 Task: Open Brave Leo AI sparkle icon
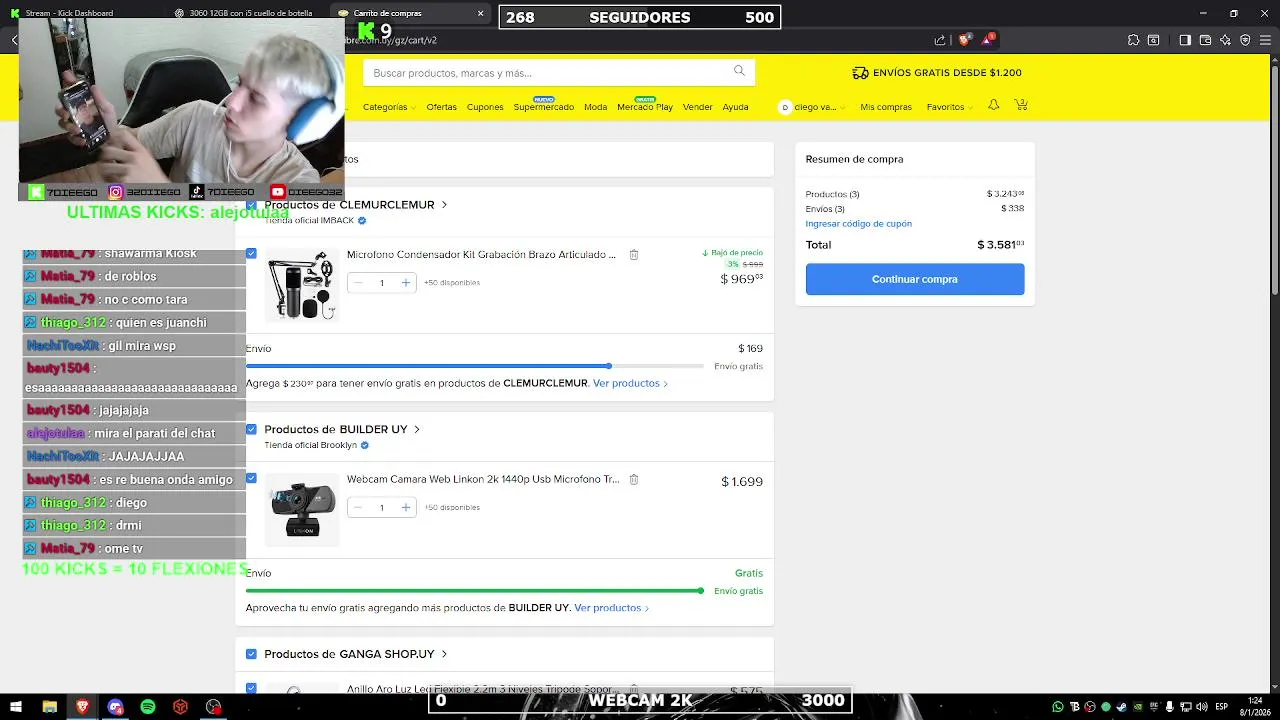coord(1225,40)
